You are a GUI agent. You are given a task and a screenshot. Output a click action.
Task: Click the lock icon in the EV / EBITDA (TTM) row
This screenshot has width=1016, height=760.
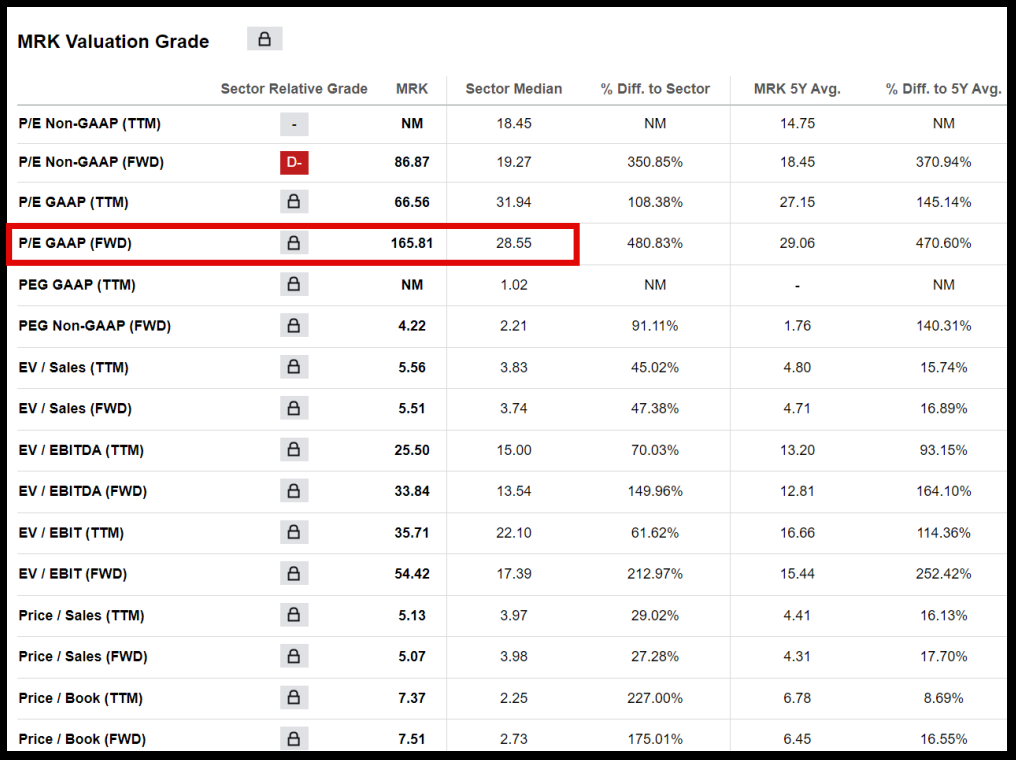[x=294, y=450]
